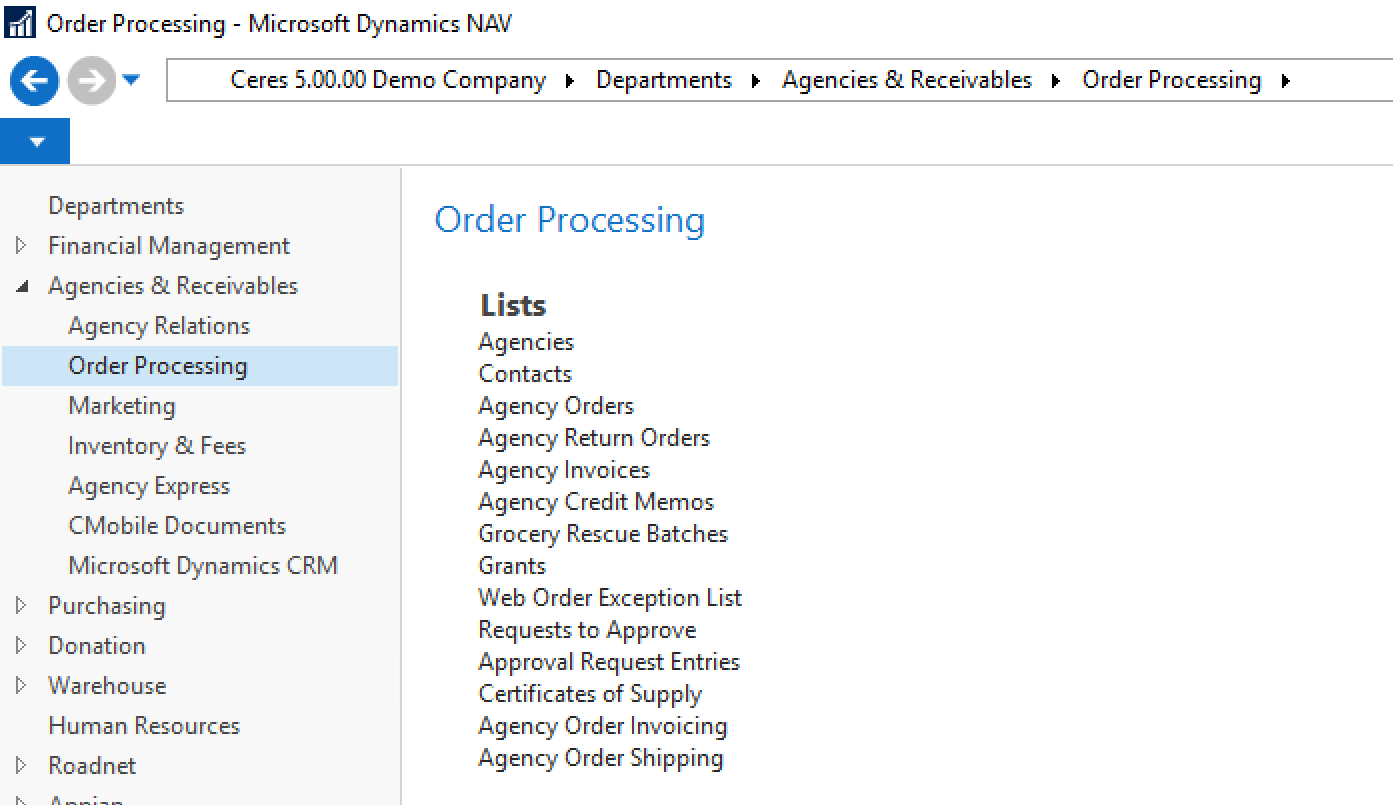The height and width of the screenshot is (805, 1393).
Task: Open Requests to Approve
Action: click(587, 629)
